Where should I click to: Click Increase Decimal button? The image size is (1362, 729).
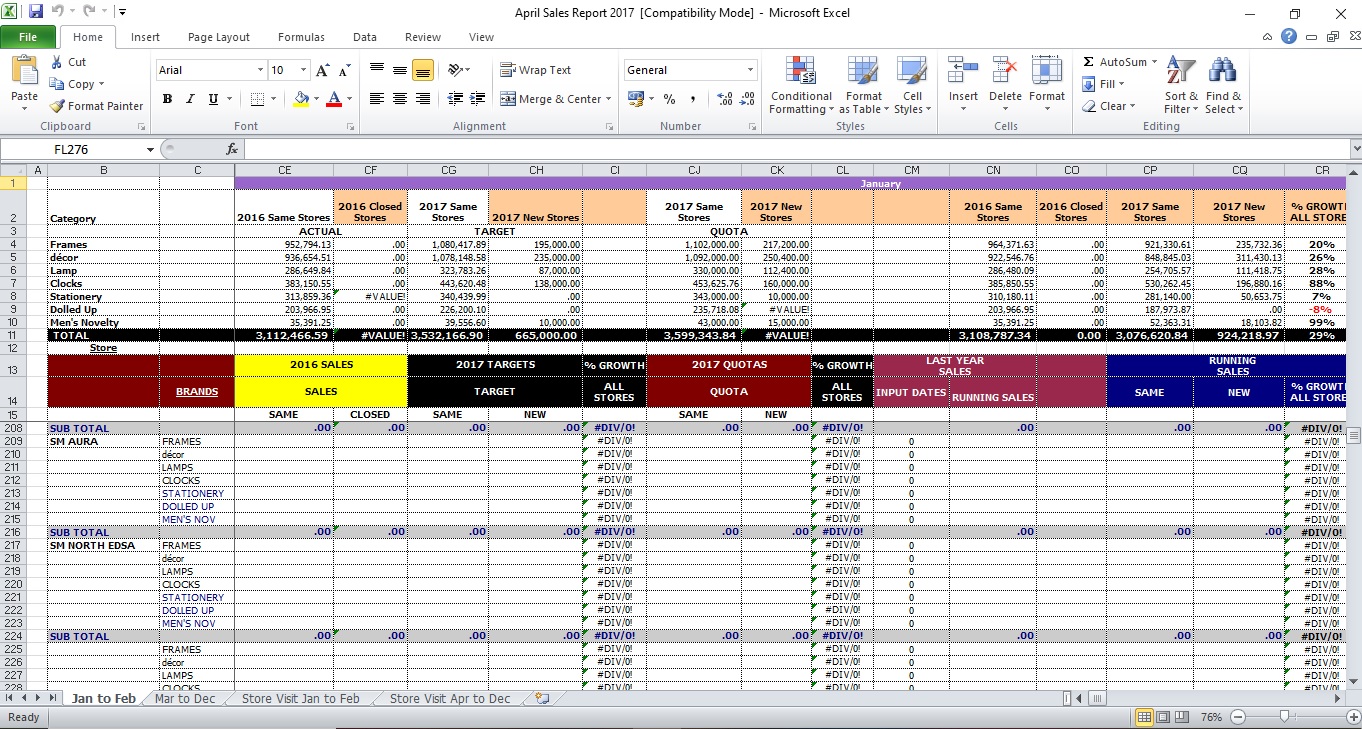pyautogui.click(x=723, y=99)
